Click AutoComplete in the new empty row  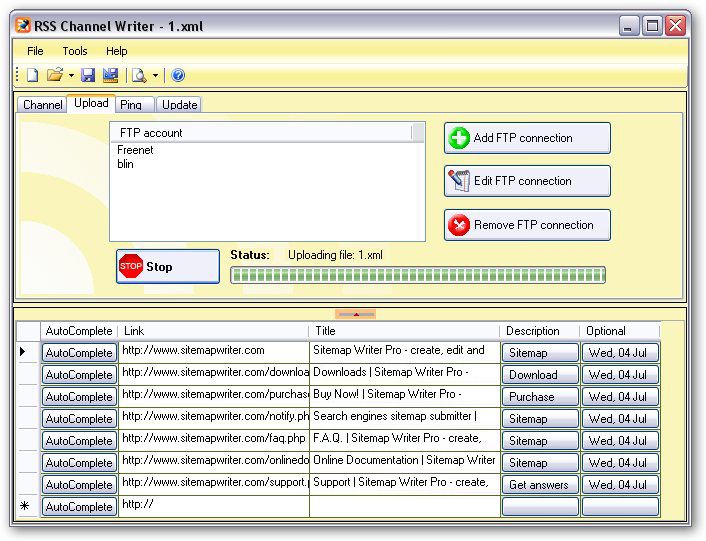79,507
